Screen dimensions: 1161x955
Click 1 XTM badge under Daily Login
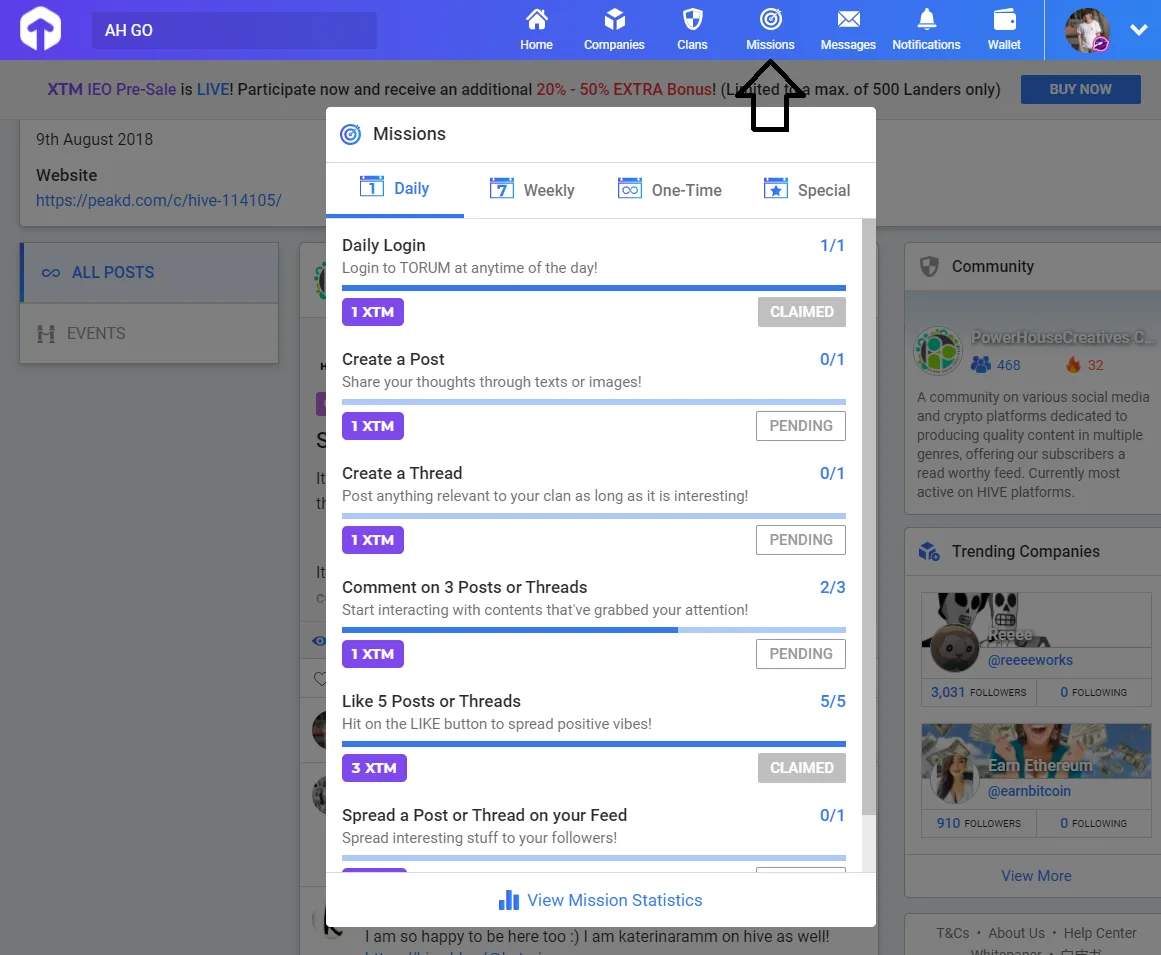coord(372,312)
